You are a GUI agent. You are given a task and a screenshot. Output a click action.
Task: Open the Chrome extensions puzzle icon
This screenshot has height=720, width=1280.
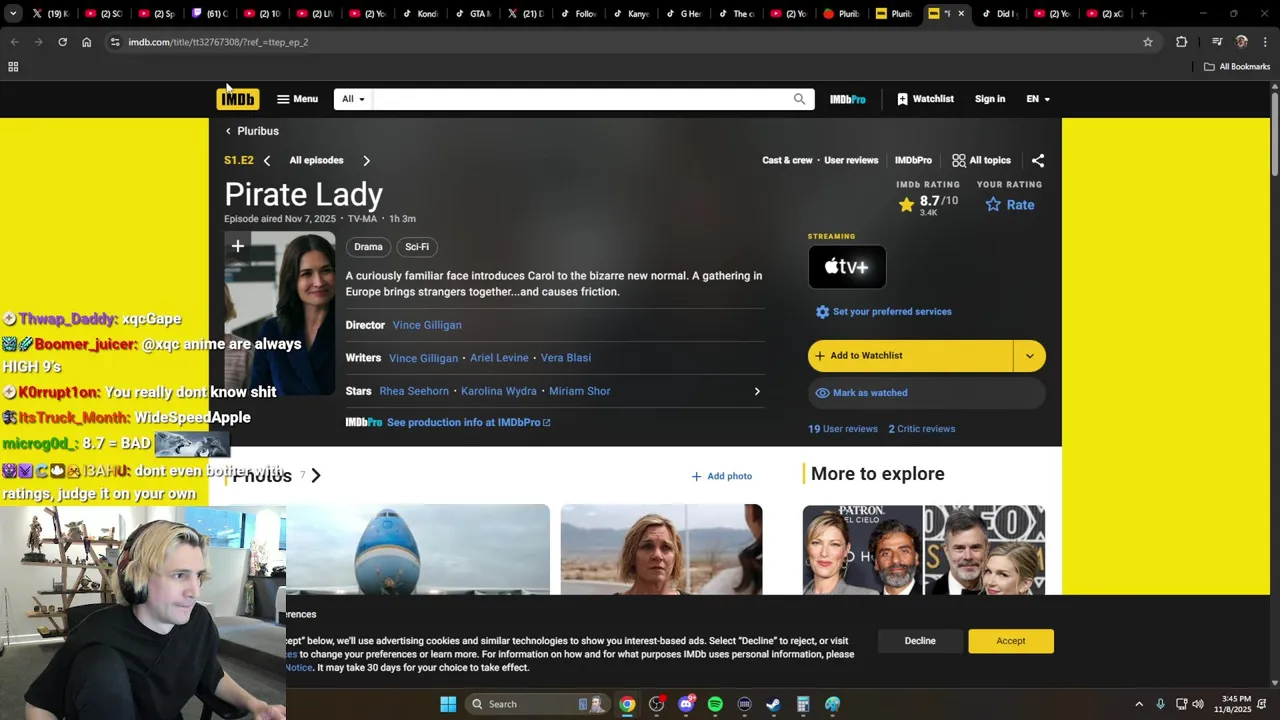pos(1182,42)
